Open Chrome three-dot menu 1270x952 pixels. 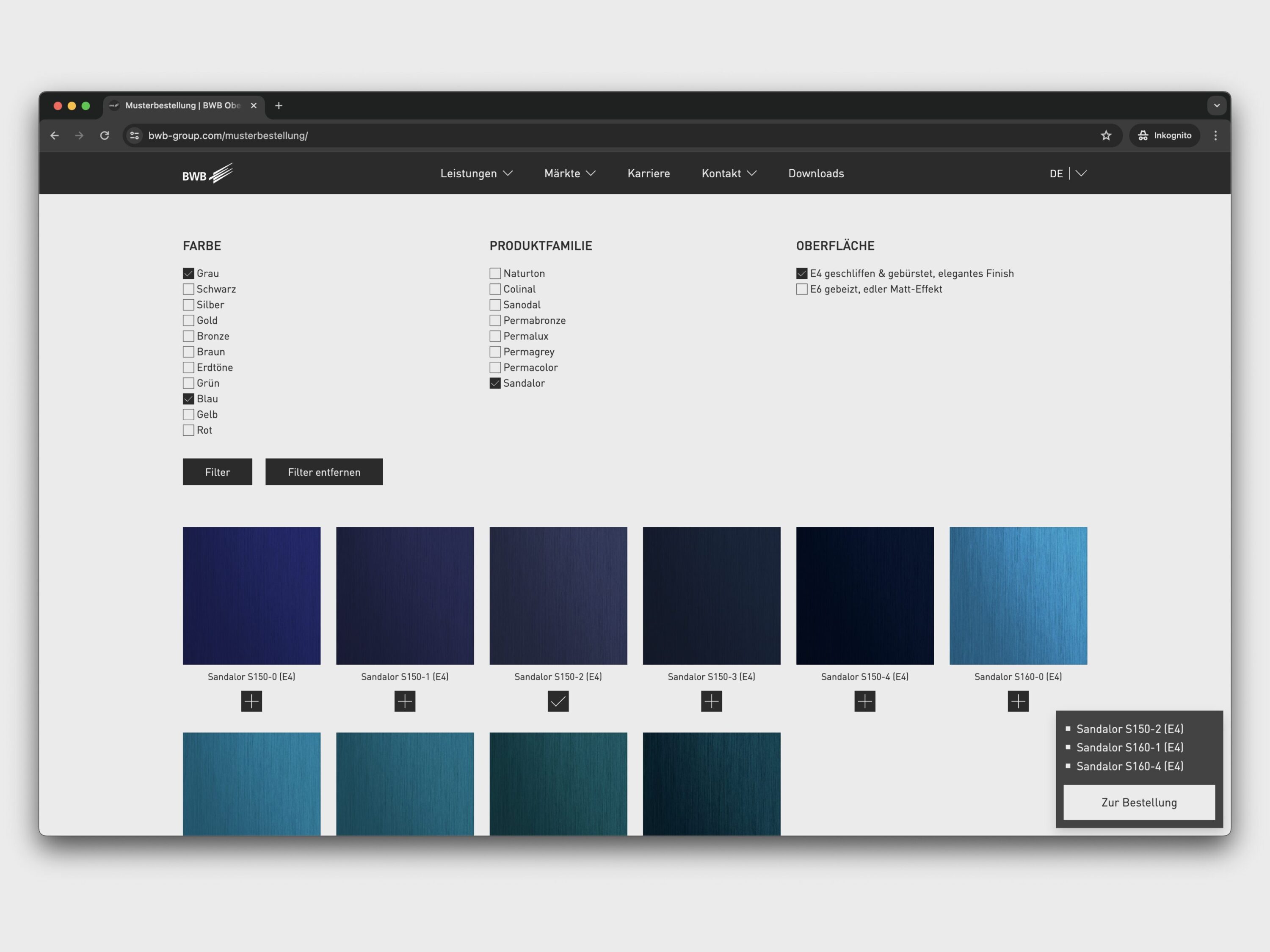point(1215,135)
